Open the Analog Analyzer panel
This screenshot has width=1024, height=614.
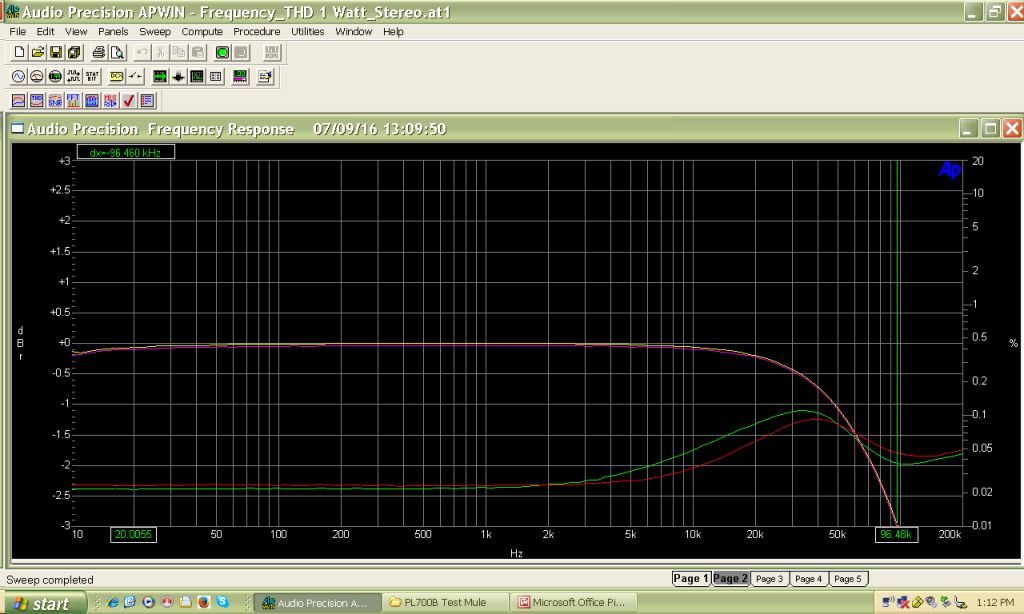(37, 76)
